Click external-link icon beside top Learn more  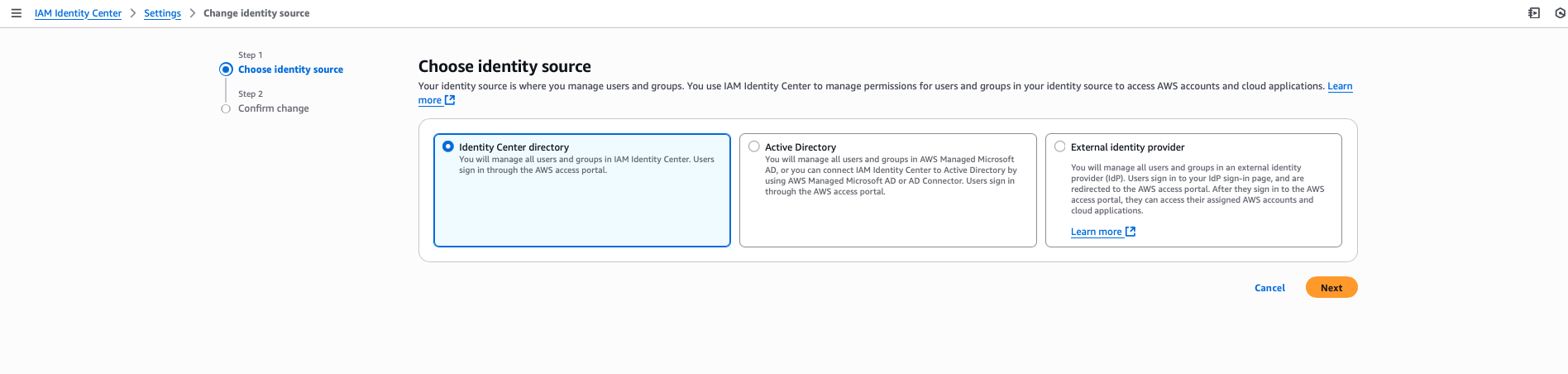coord(450,100)
